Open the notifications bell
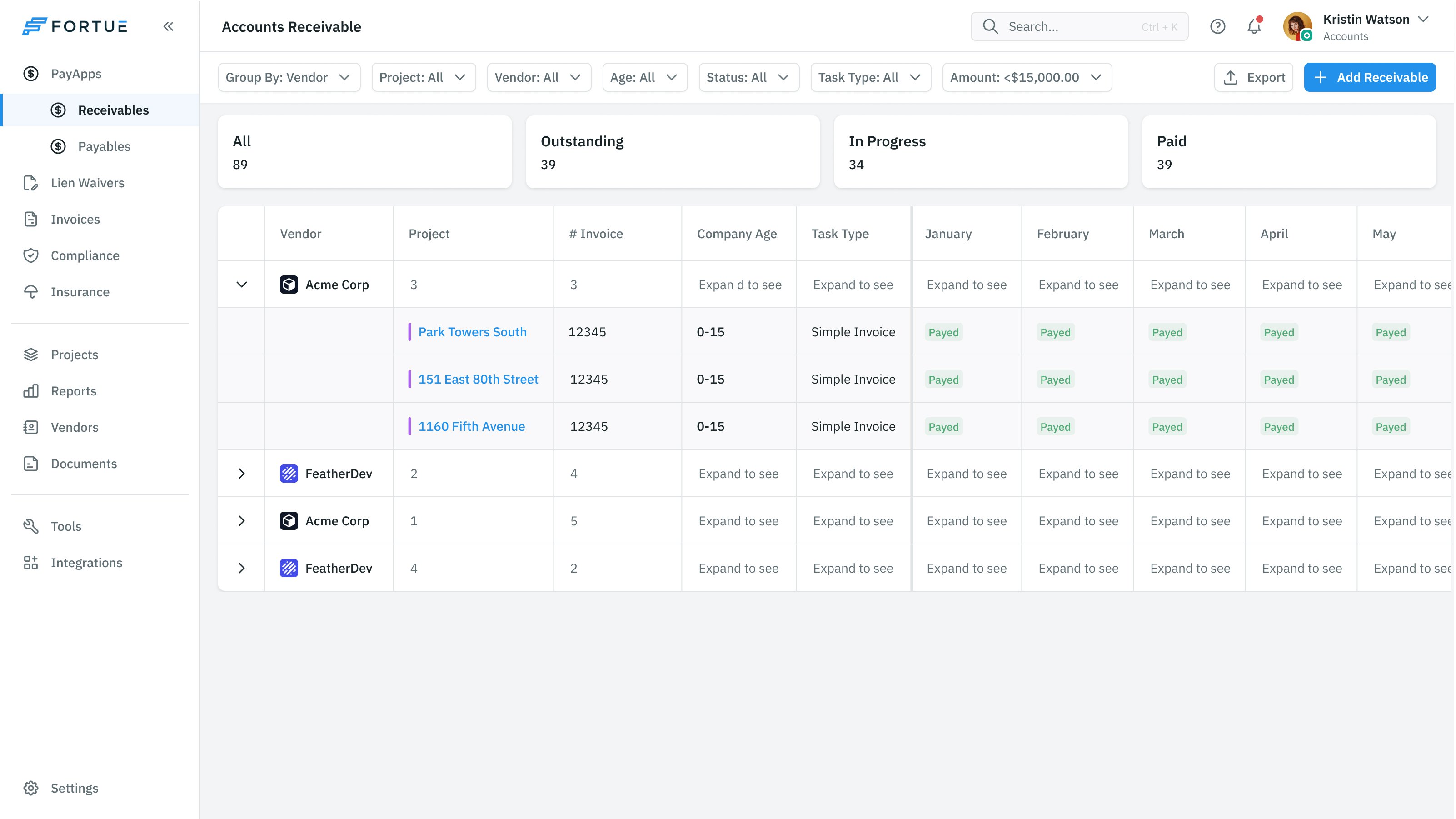 1254,26
